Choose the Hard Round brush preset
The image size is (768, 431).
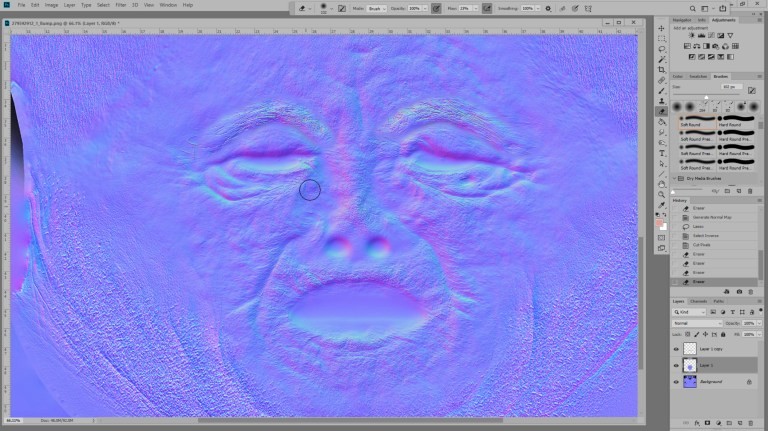[x=737, y=121]
